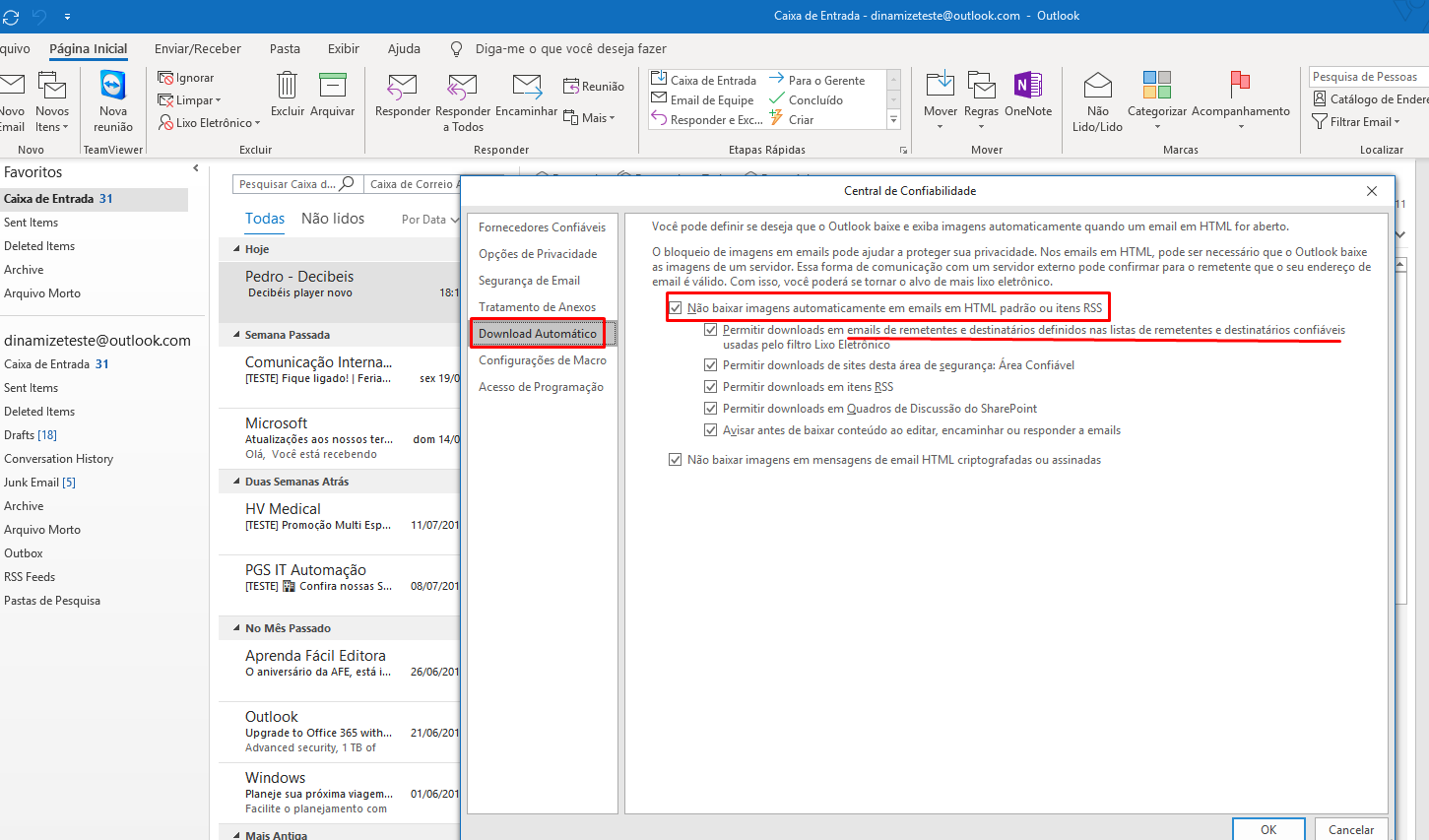The height and width of the screenshot is (840, 1429).
Task: Open the Ajuda ribbon tab
Action: click(404, 48)
